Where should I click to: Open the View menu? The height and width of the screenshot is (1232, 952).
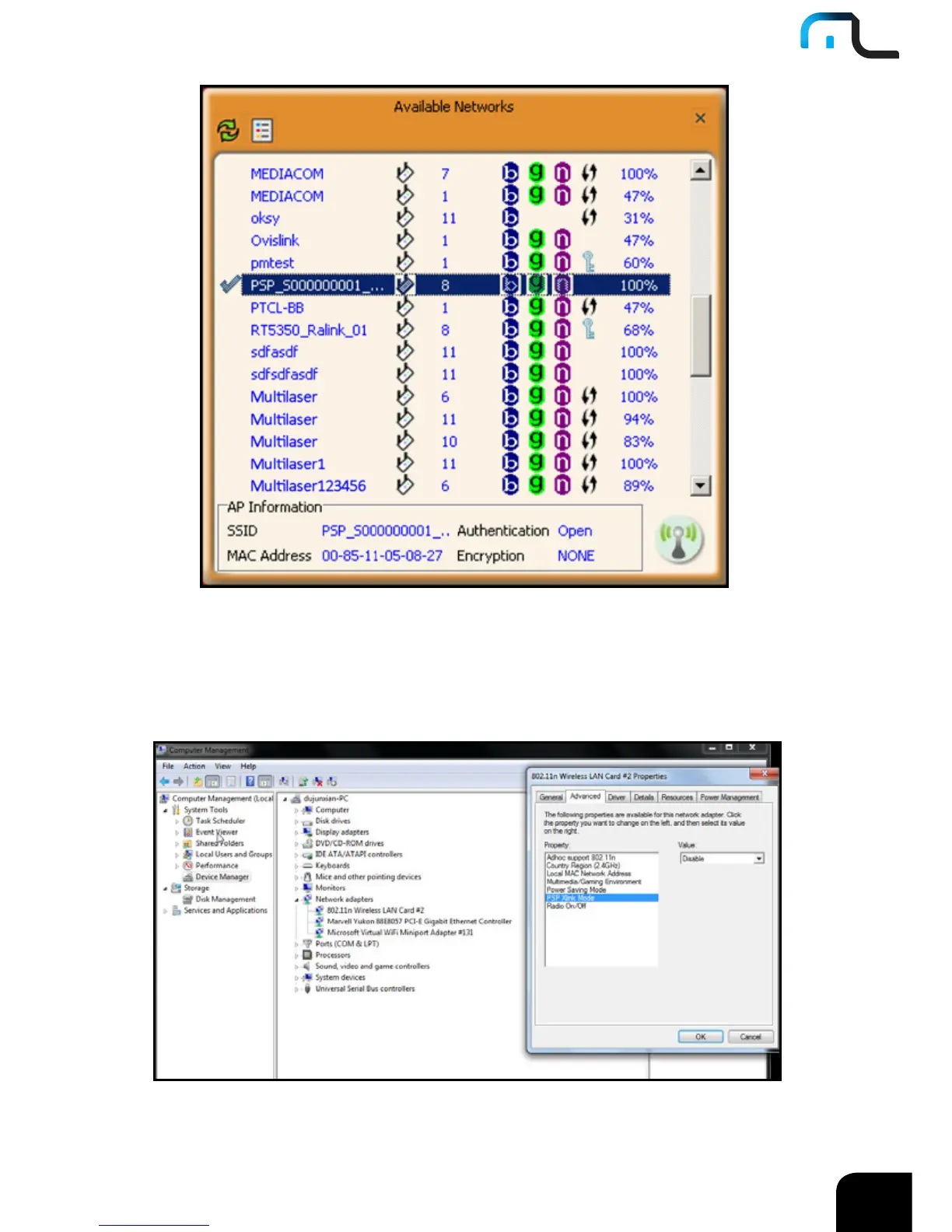point(222,766)
